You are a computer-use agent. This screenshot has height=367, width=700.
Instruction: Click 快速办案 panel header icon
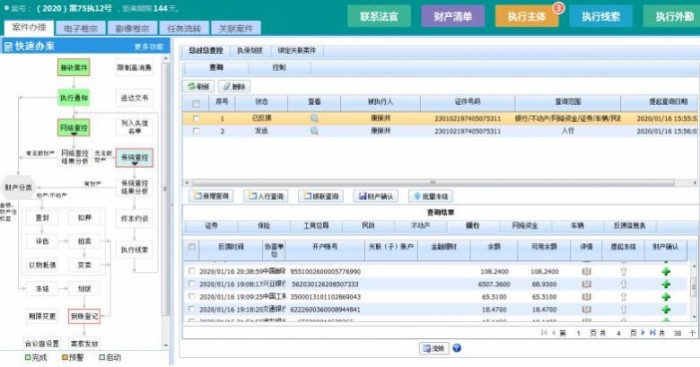click(8, 46)
